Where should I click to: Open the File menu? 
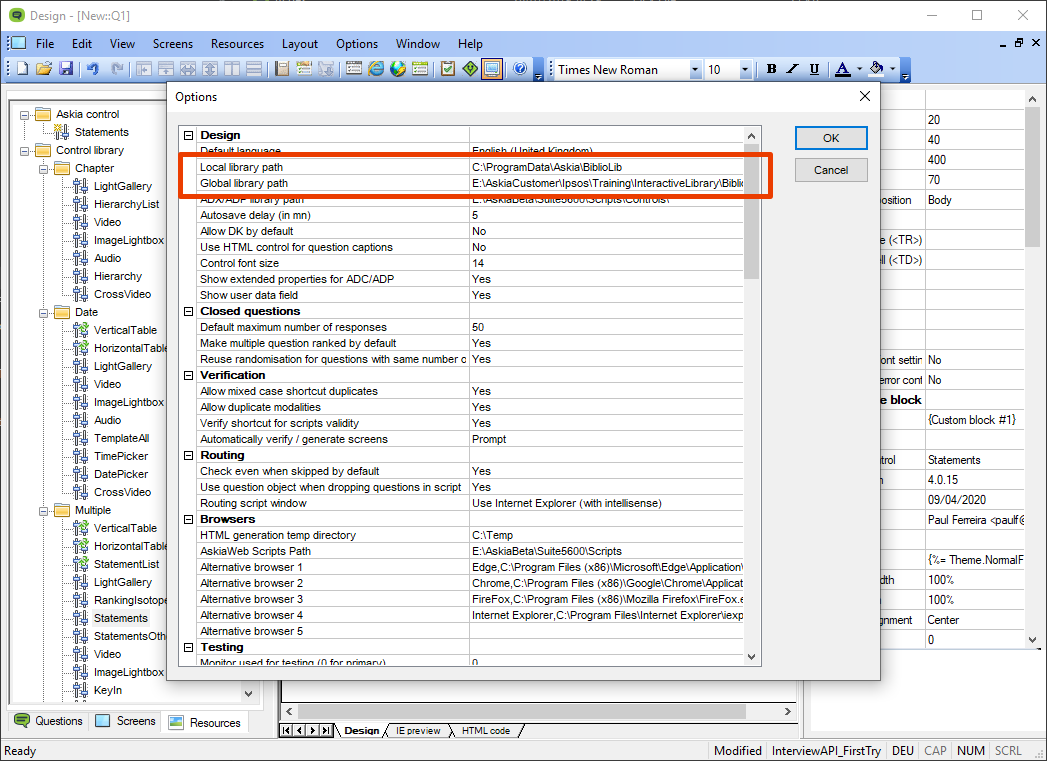45,44
